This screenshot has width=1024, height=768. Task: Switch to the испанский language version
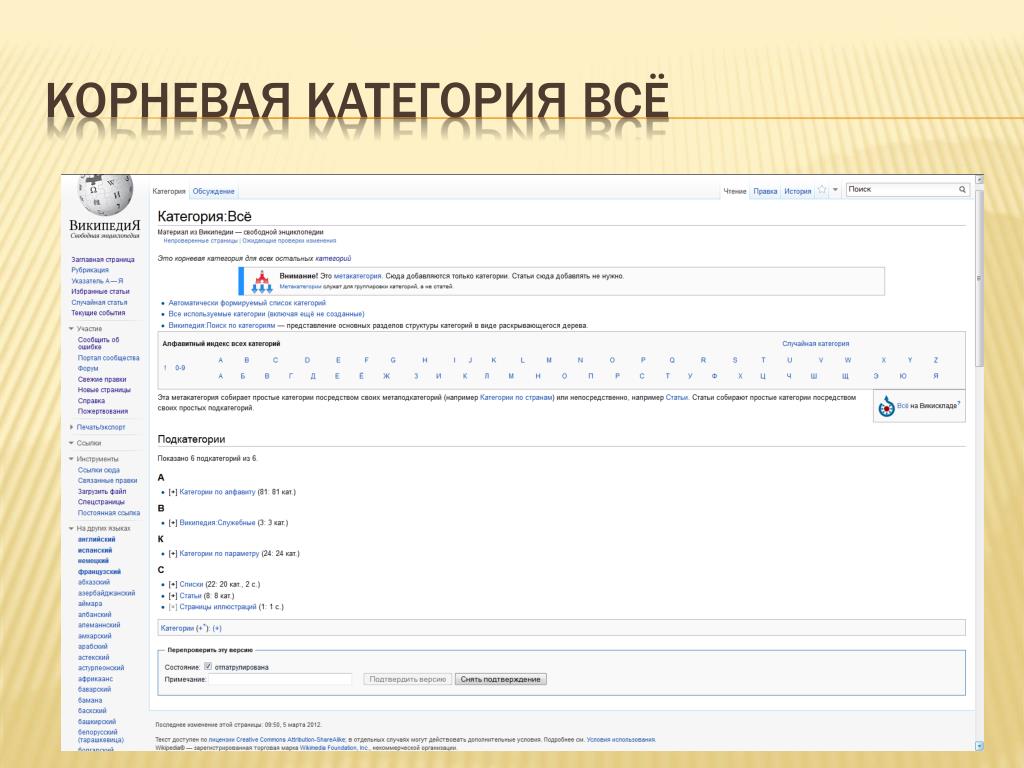pyautogui.click(x=95, y=551)
